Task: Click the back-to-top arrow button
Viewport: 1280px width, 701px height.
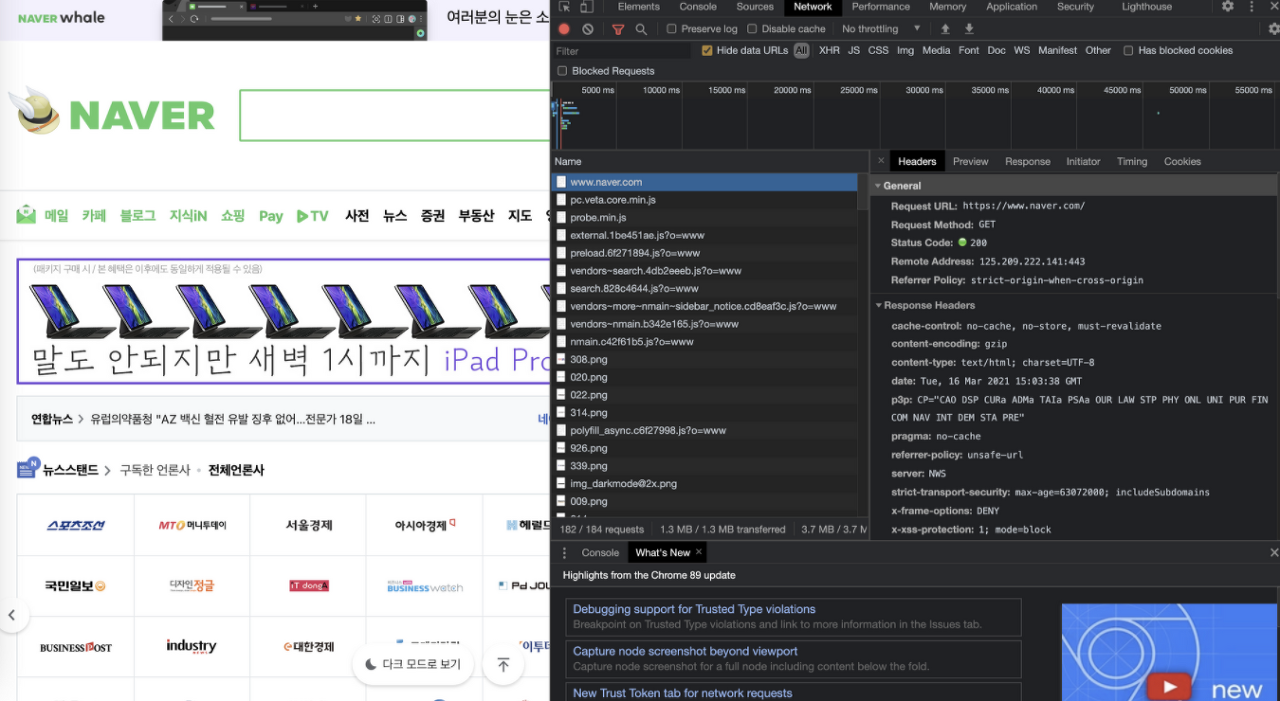Action: click(503, 665)
